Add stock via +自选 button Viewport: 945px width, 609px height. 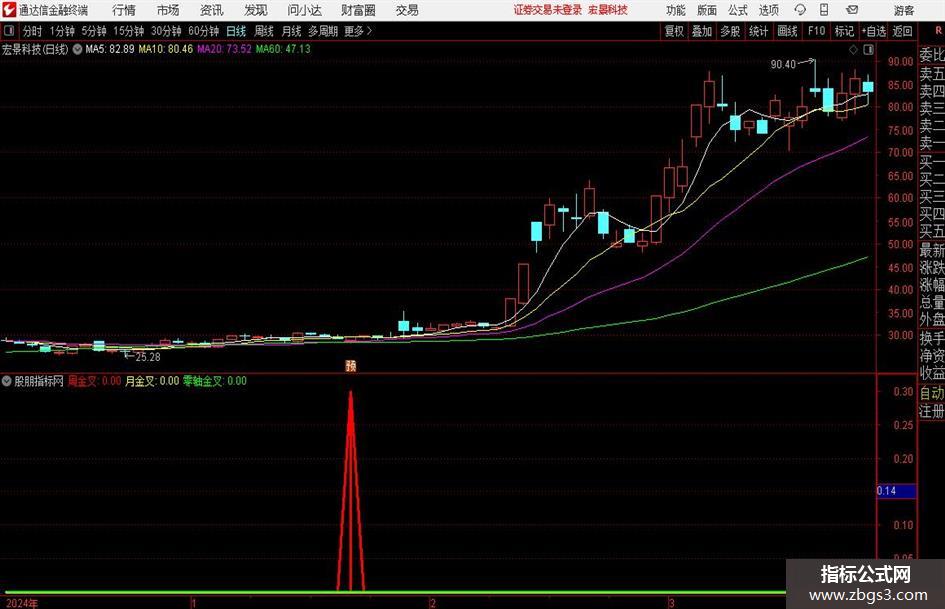[x=874, y=31]
